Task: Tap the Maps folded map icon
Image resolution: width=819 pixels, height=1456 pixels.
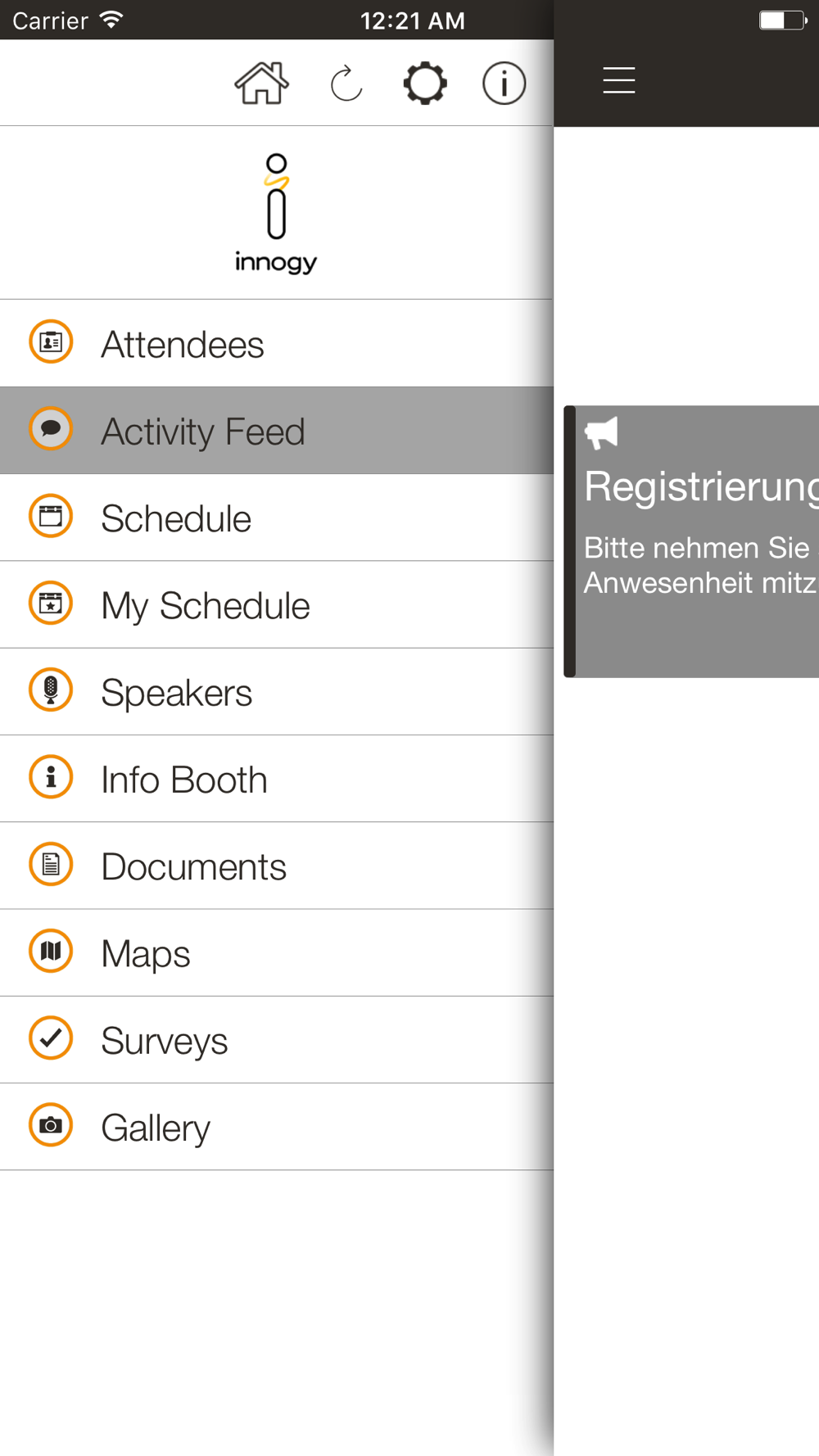Action: [x=51, y=951]
